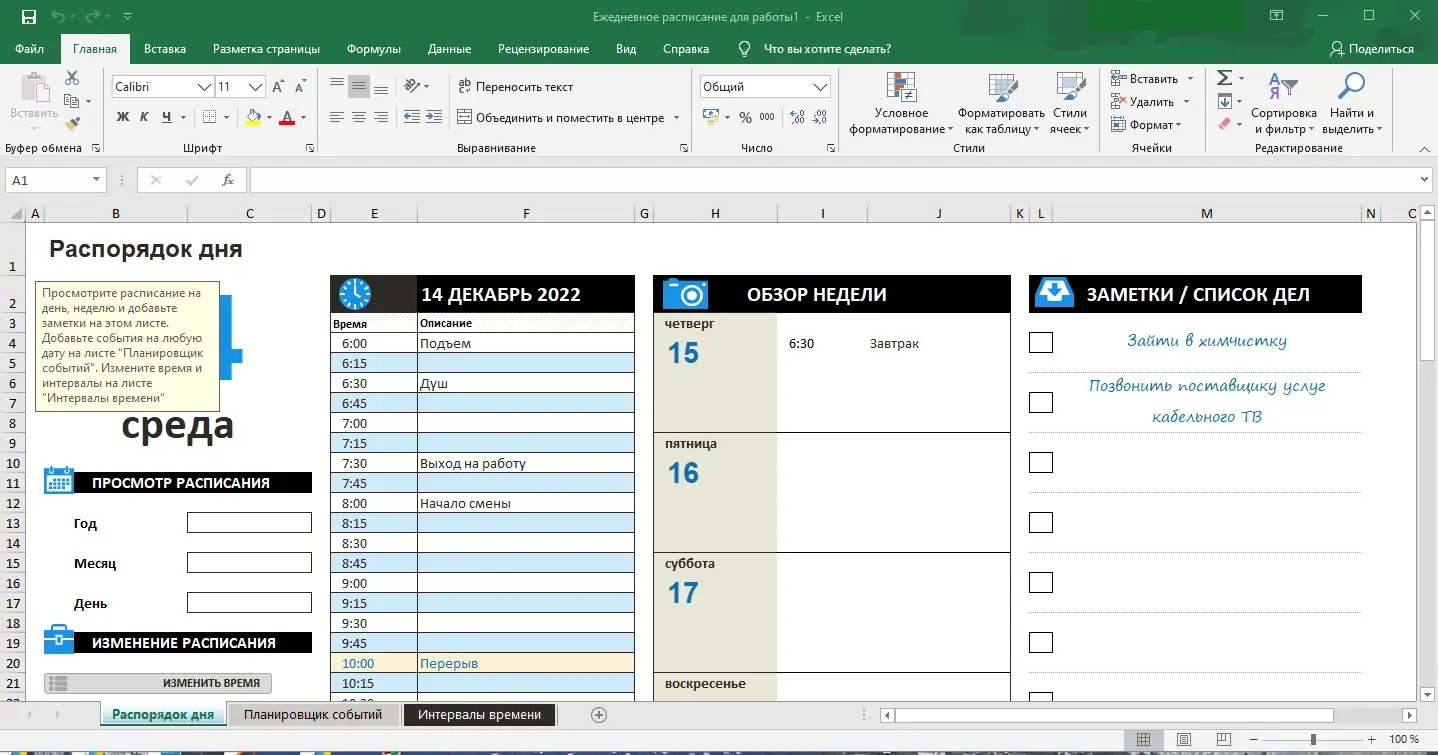Click the AutoSum sigma icon
Image resolution: width=1438 pixels, height=755 pixels.
(1224, 78)
